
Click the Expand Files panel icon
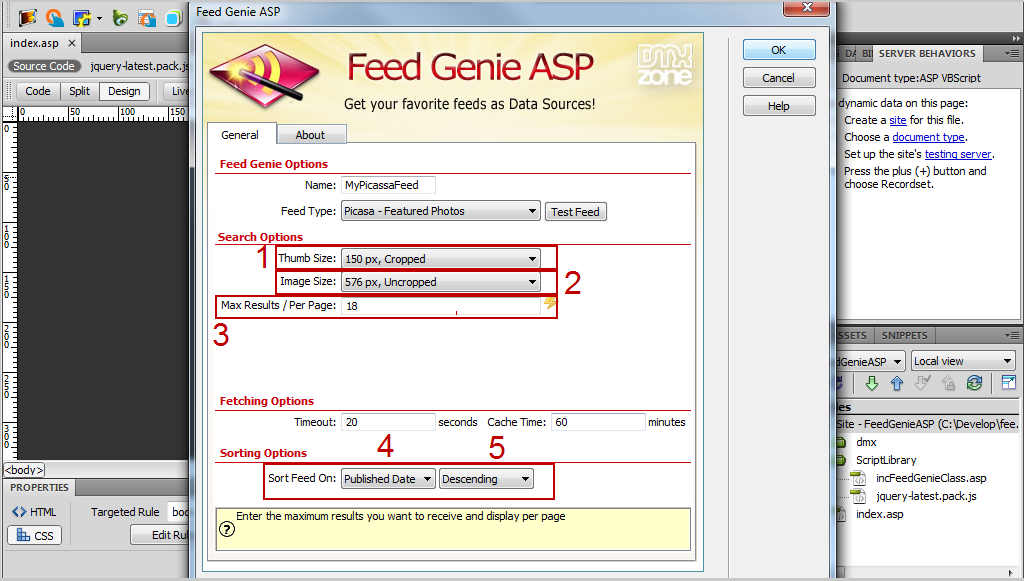click(1008, 383)
